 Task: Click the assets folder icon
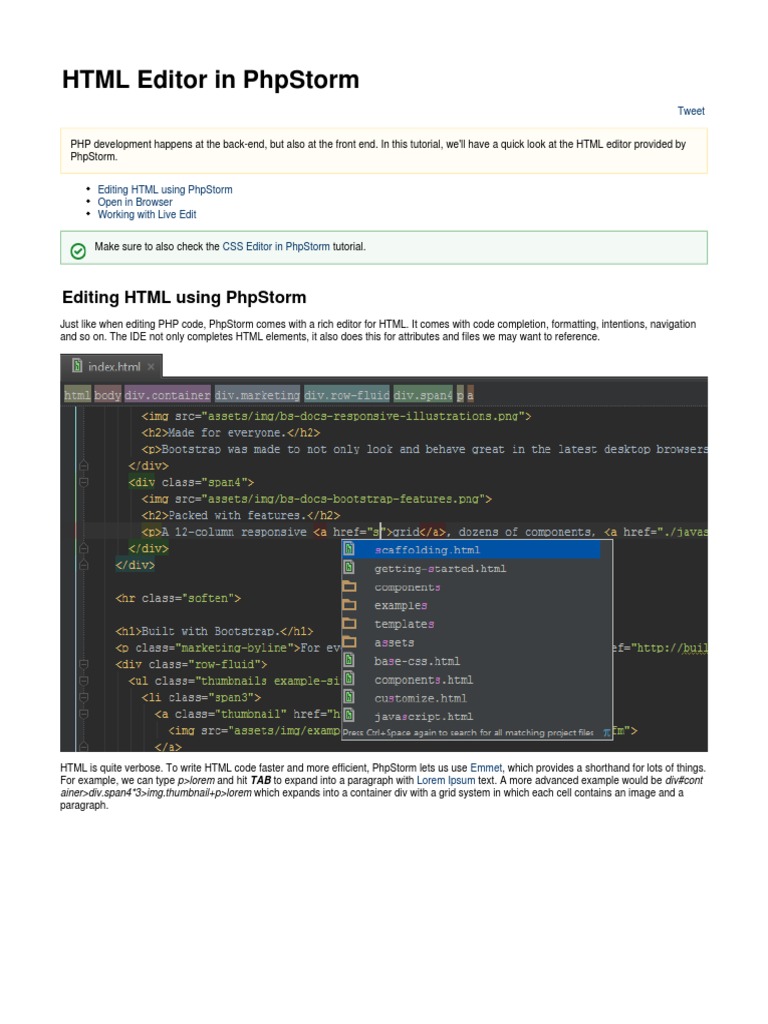349,642
